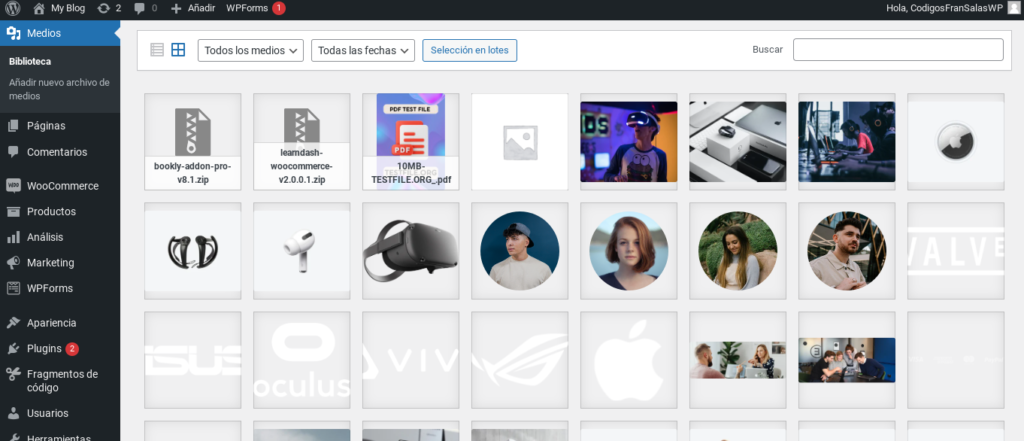Click the Herramientas wrench icon
Viewport: 1024px width, 441px height.
13,437
